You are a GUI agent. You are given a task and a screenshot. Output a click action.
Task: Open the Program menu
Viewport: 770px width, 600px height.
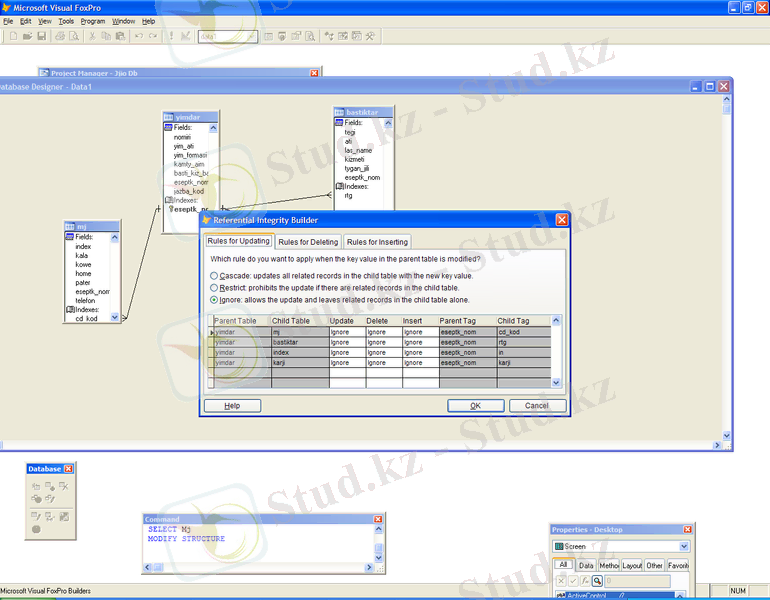pyautogui.click(x=92, y=20)
